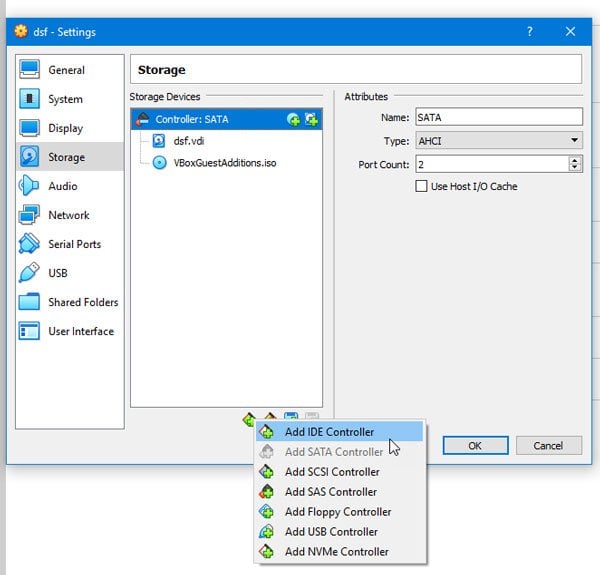Click the disabled Add SATA Controller entry
The image size is (600, 575).
coord(339,452)
